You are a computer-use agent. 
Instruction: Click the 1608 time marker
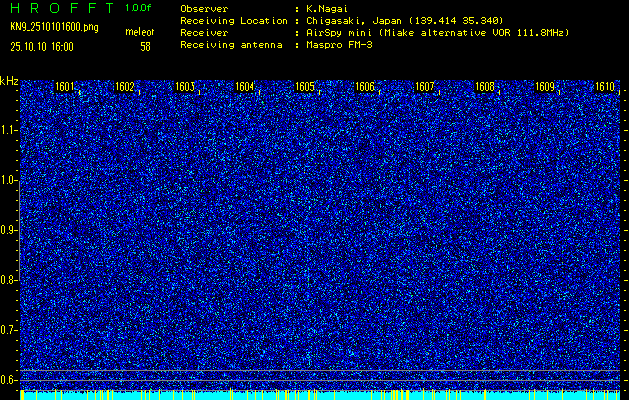click(485, 87)
